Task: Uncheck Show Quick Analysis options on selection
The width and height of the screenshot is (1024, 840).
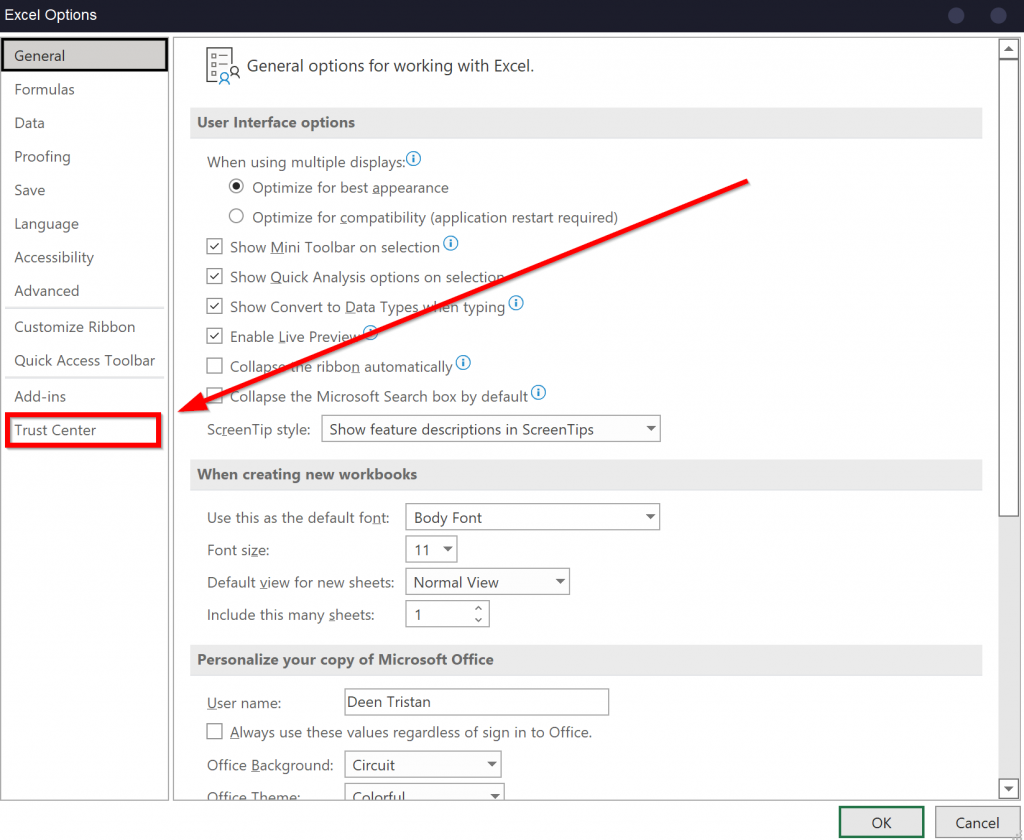Action: [x=214, y=276]
